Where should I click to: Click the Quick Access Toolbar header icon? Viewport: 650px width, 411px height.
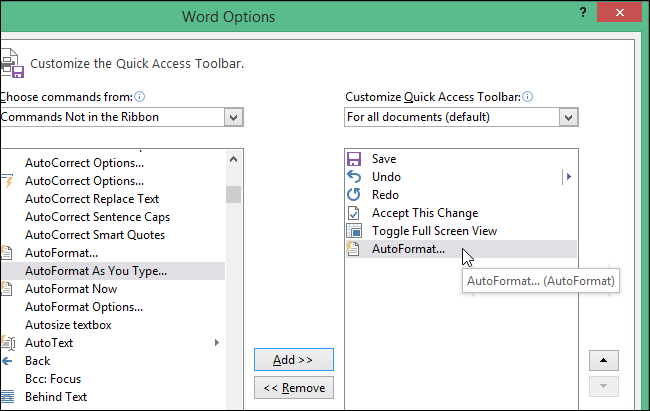[12, 63]
